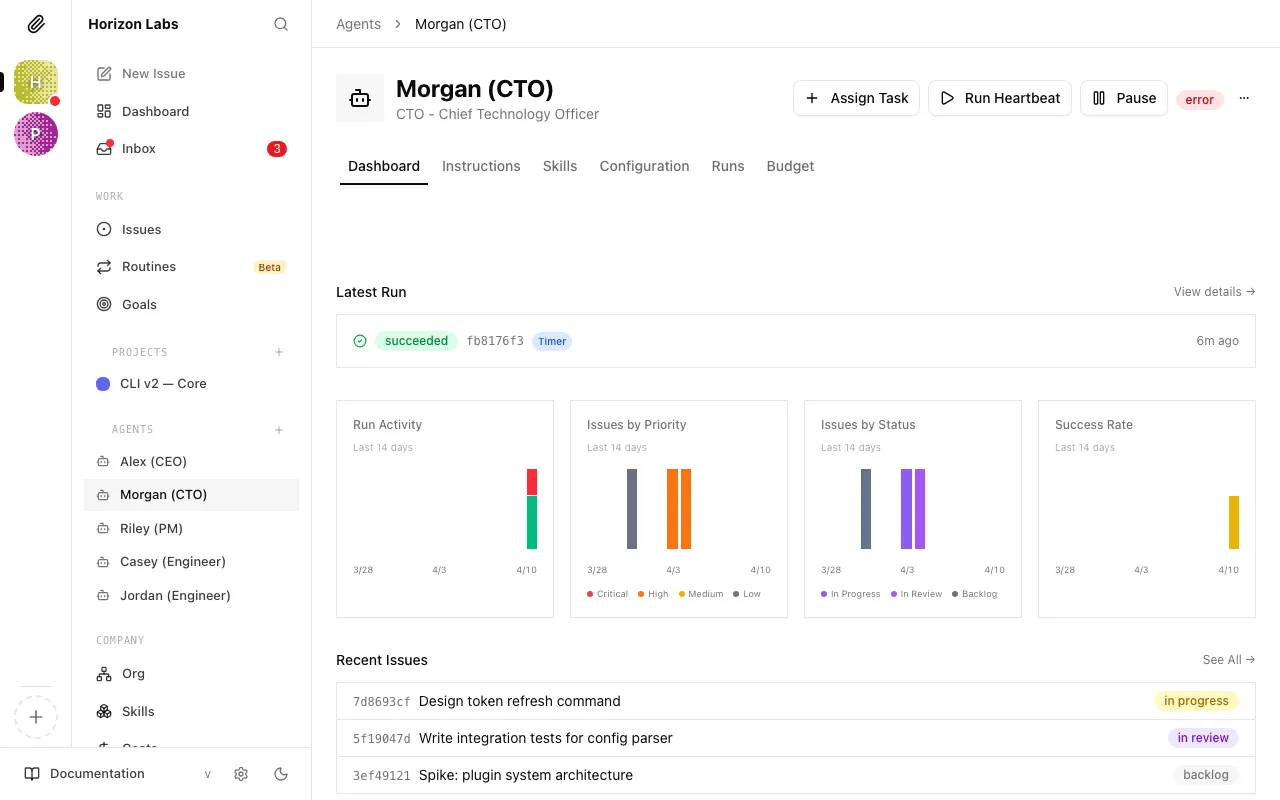Screen dimensions: 1280x800
Task: Switch to the Budget tab
Action: coord(790,166)
